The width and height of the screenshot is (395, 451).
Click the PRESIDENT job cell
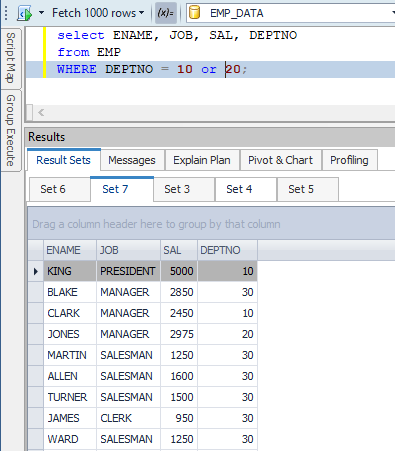tap(128, 271)
